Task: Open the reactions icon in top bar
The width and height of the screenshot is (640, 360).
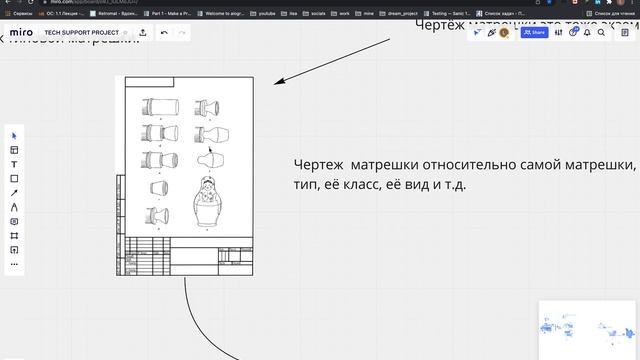Action: coord(491,33)
